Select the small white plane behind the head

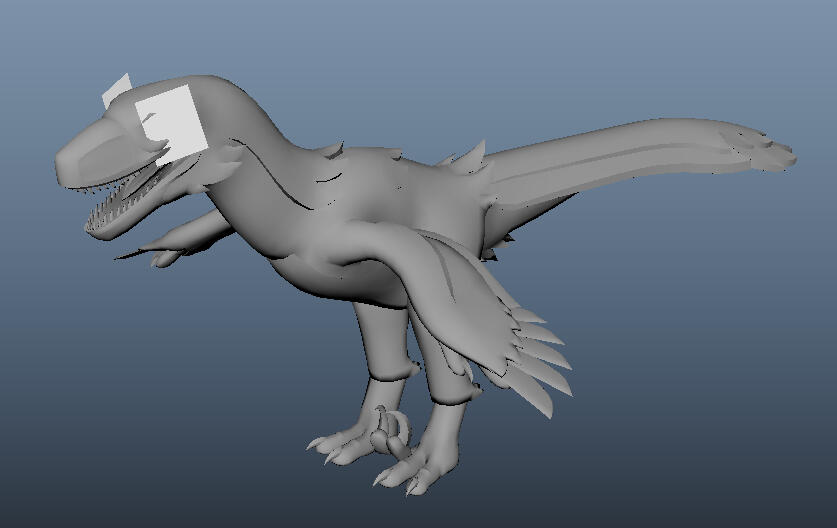(116, 90)
